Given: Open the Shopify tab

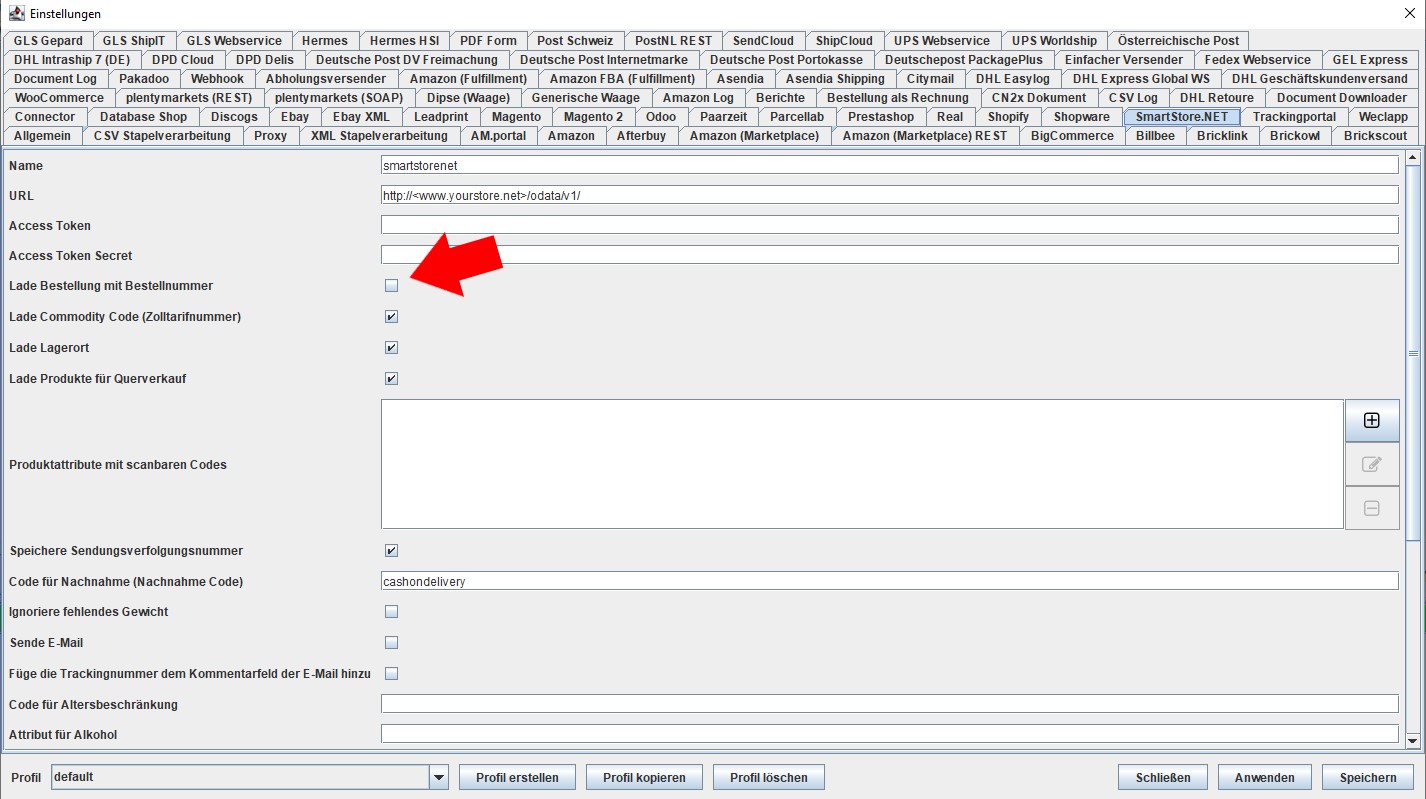Looking at the screenshot, I should pyautogui.click(x=1008, y=117).
